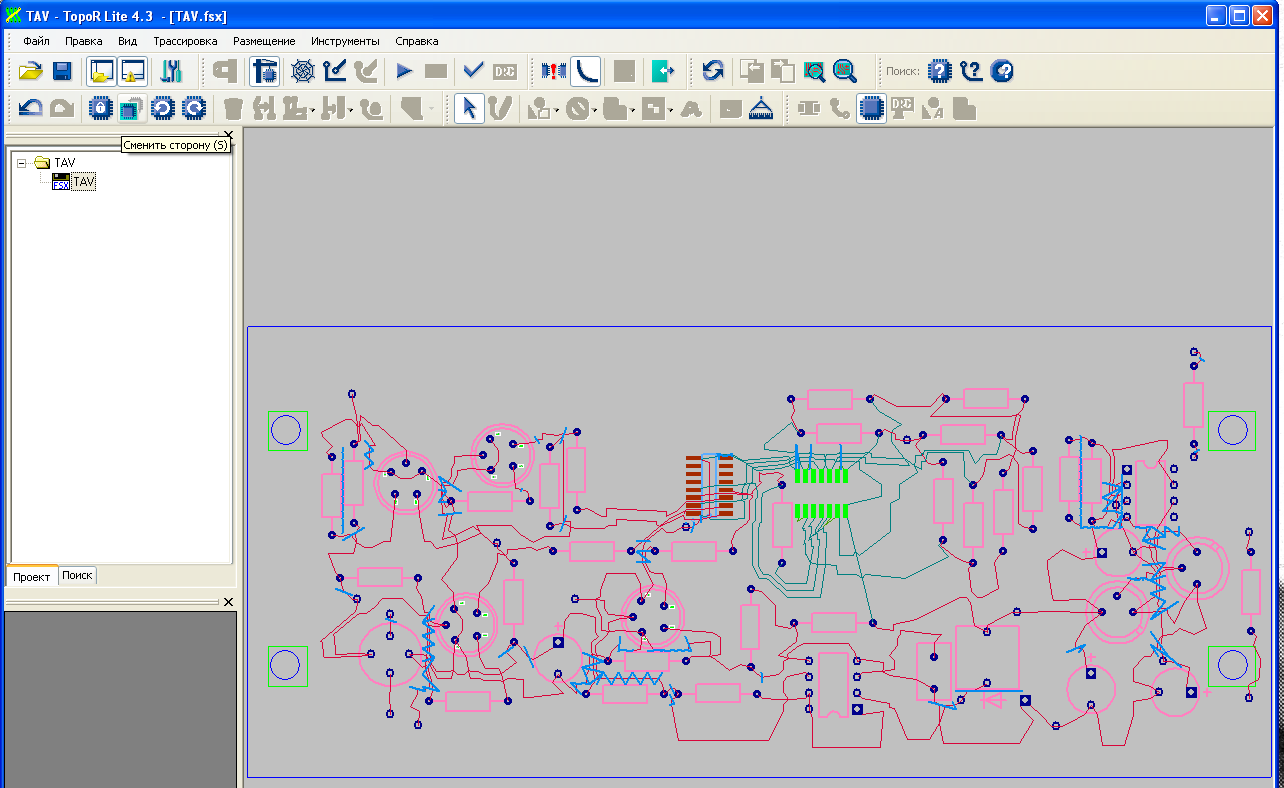Open the Трассировка menu
This screenshot has height=788, width=1284.
pos(185,41)
